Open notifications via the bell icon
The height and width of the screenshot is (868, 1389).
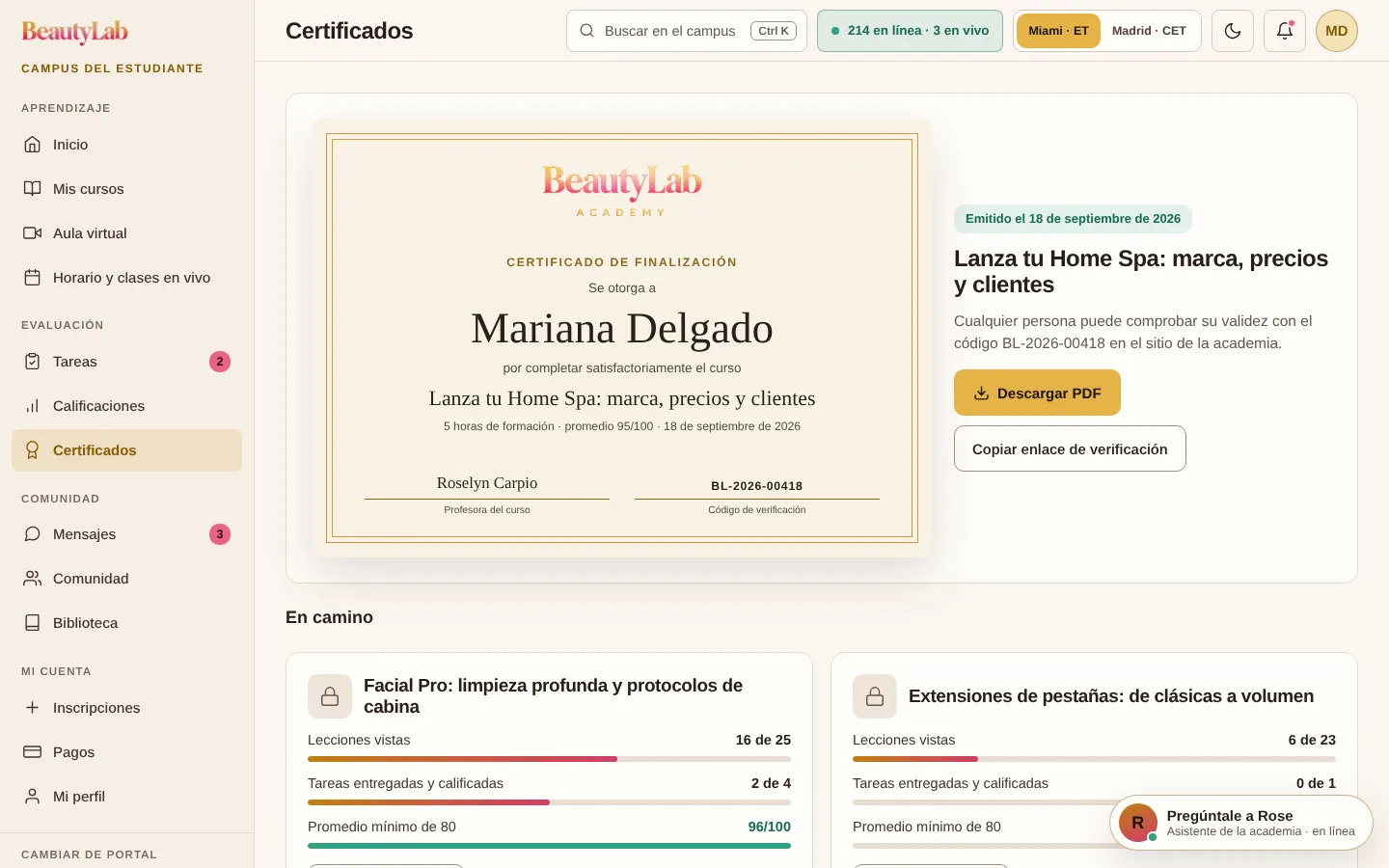point(1285,31)
